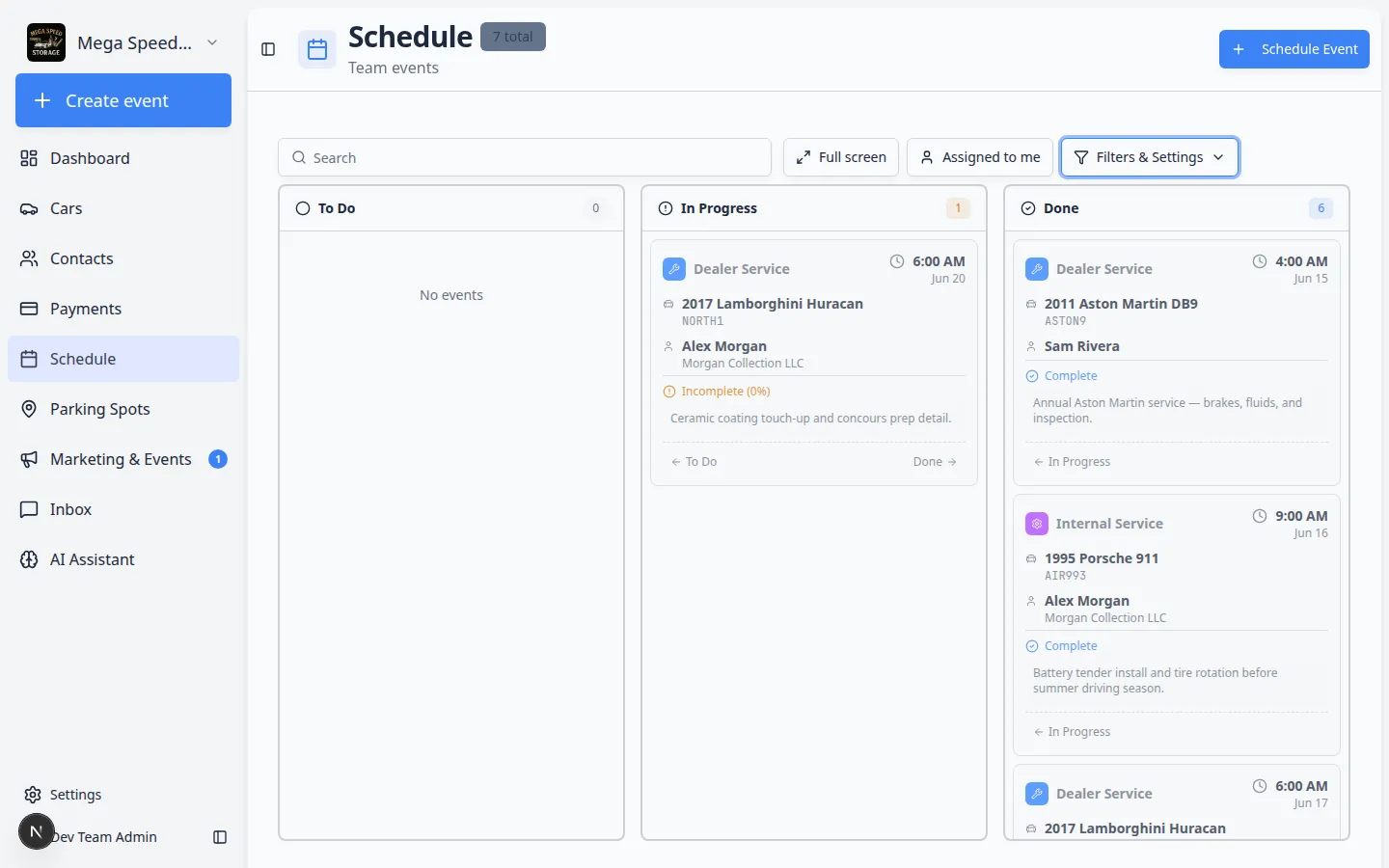Viewport: 1389px width, 868px height.
Task: Click the car icon beside Cars
Action: (29, 208)
